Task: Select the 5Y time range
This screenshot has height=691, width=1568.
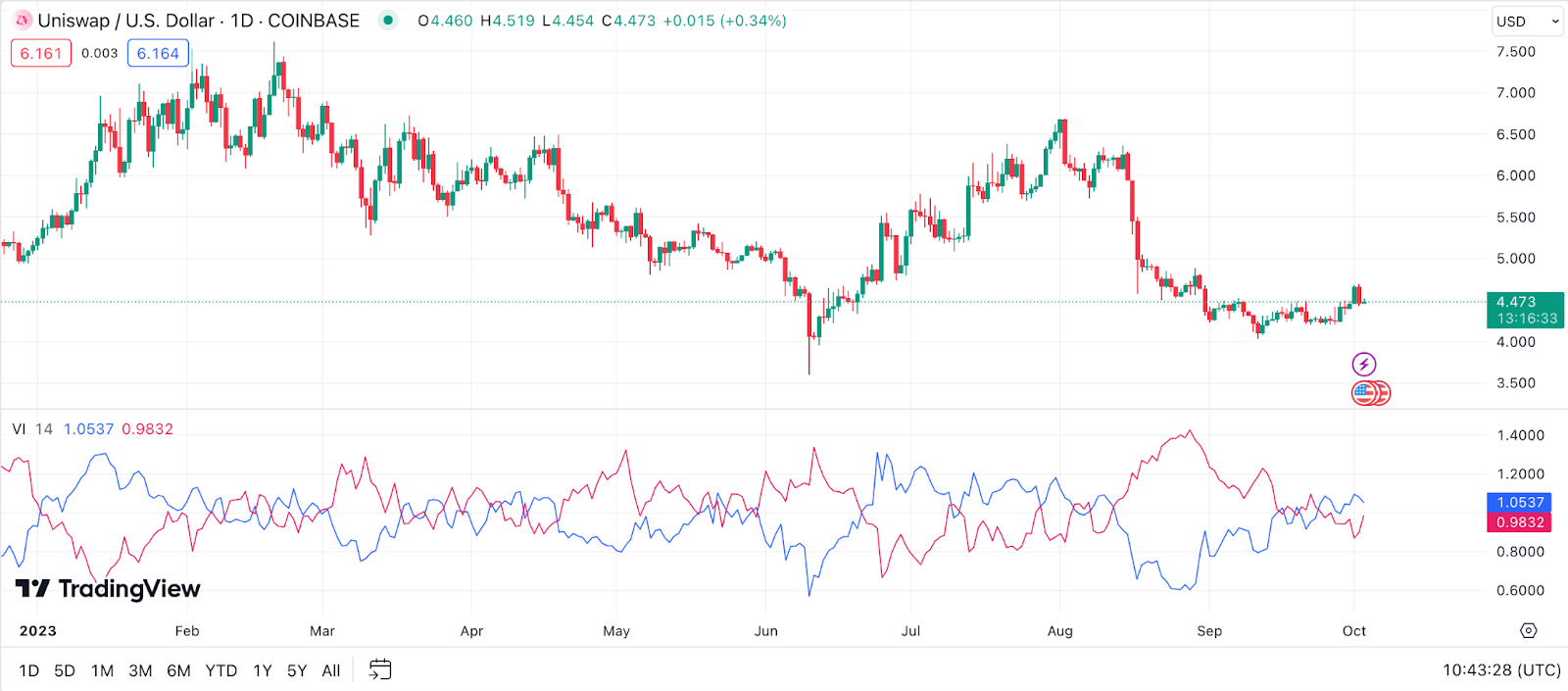Action: pos(297,670)
